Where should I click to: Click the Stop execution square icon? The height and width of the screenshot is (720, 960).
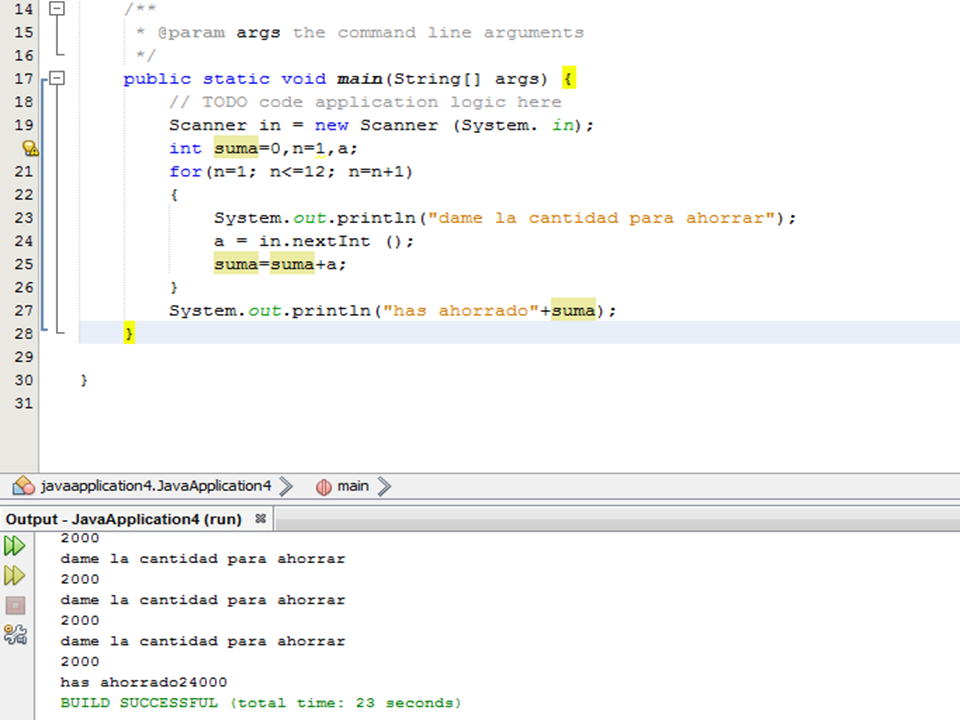click(14, 604)
